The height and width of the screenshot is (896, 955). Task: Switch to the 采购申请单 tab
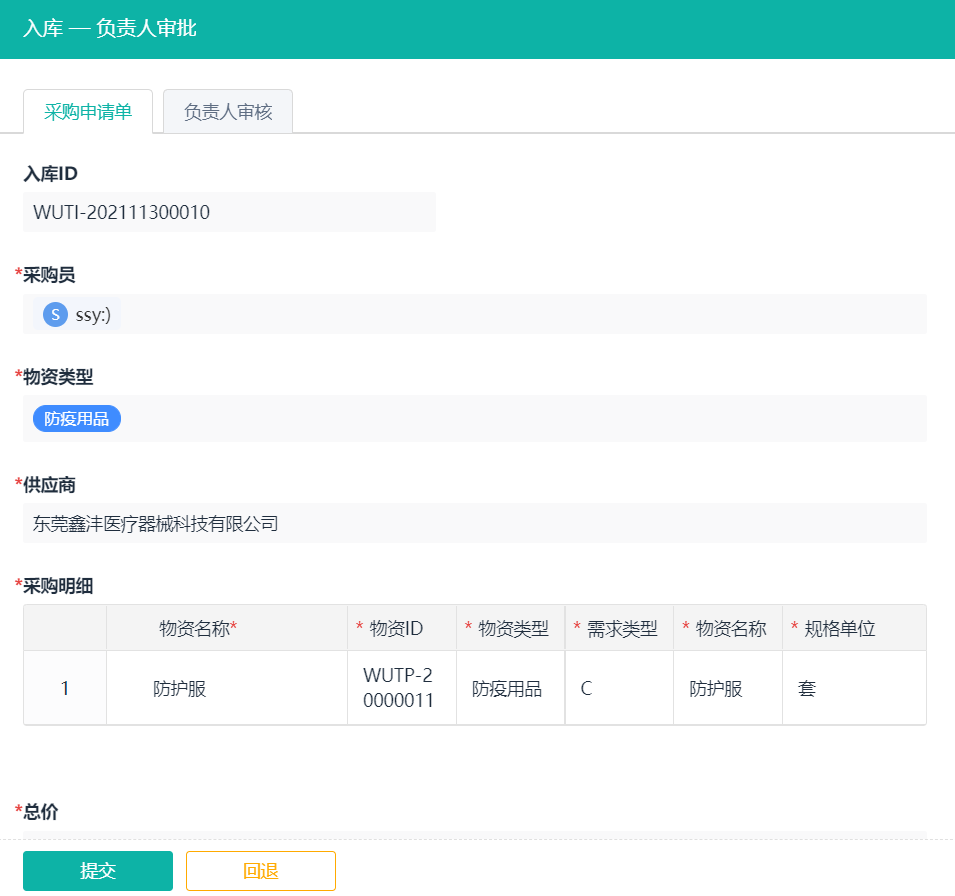point(88,112)
